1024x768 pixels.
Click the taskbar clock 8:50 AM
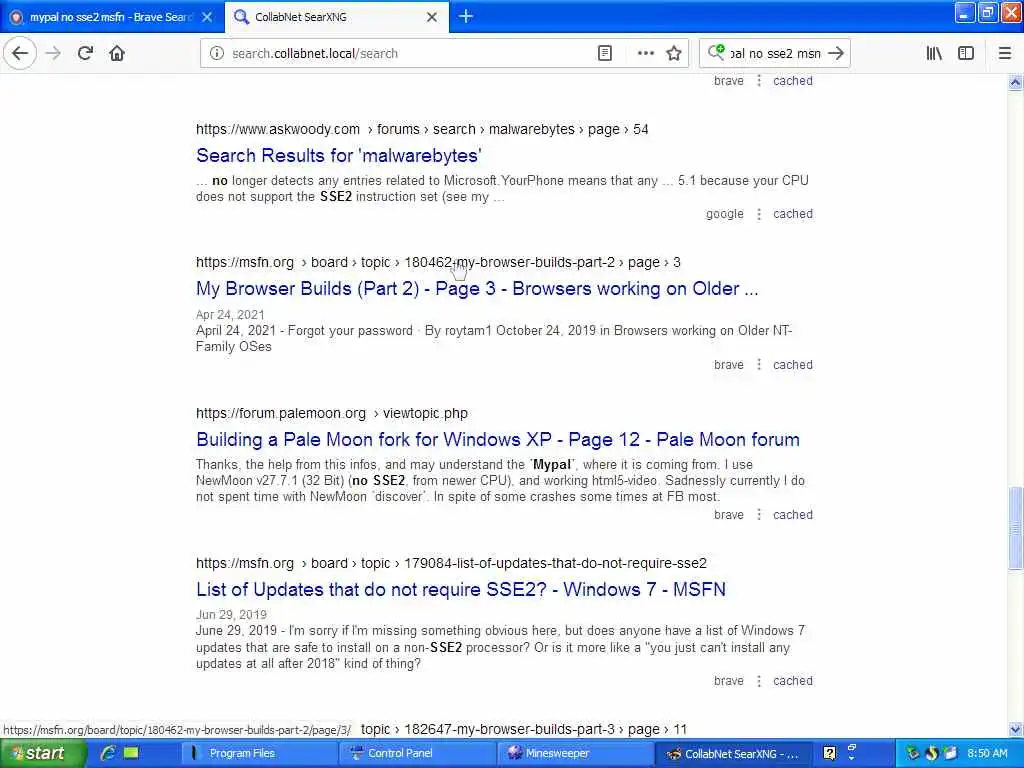(x=987, y=754)
